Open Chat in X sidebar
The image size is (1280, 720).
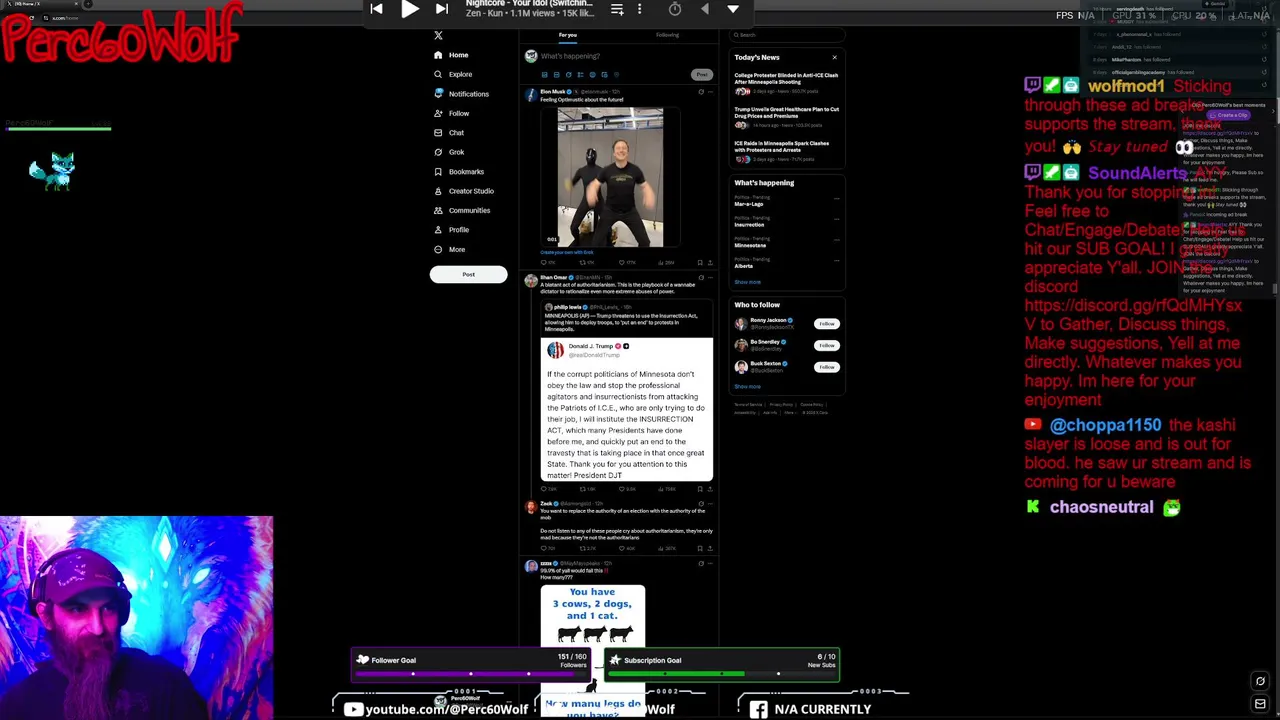point(449,133)
